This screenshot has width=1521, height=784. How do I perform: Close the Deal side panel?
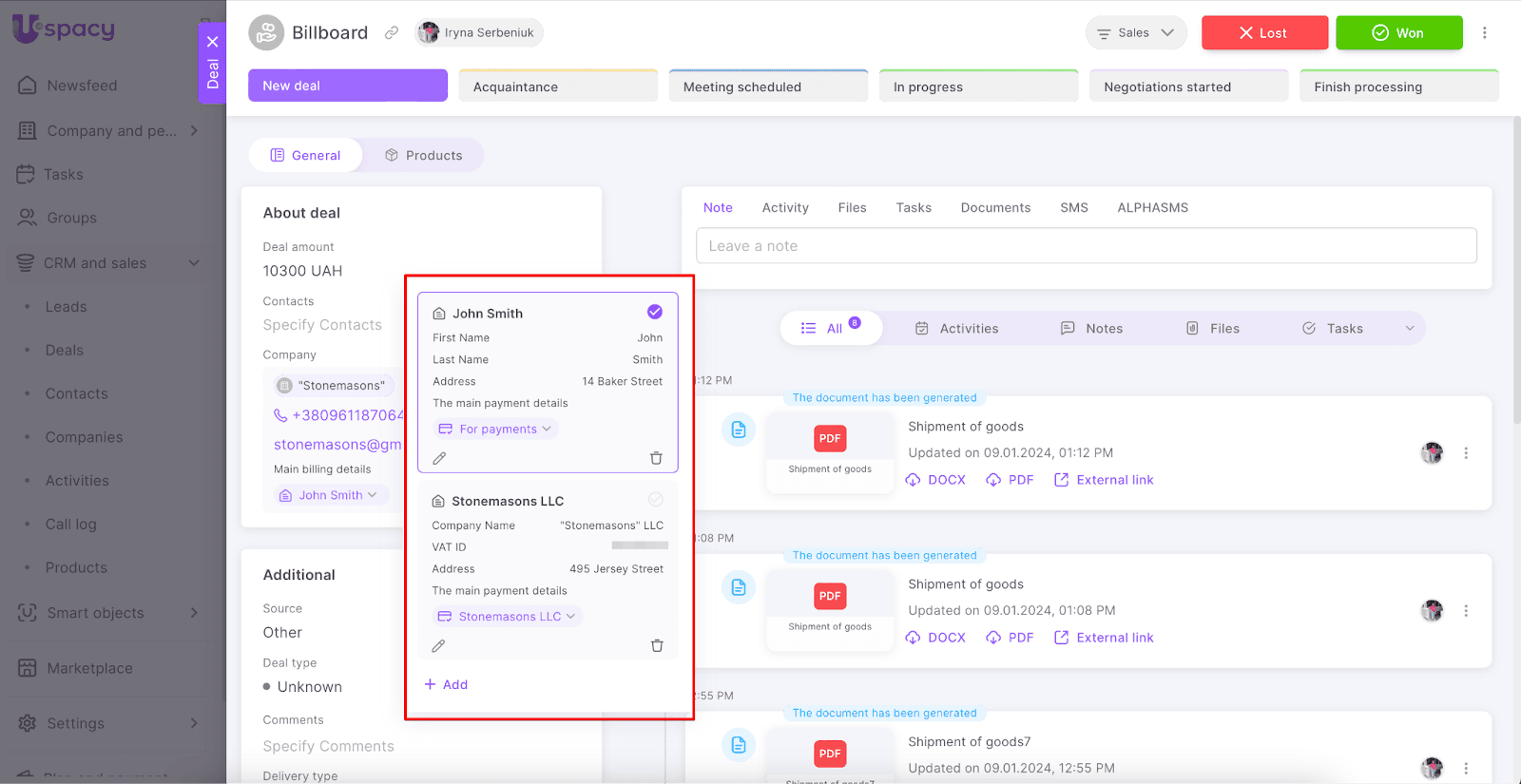click(x=212, y=42)
